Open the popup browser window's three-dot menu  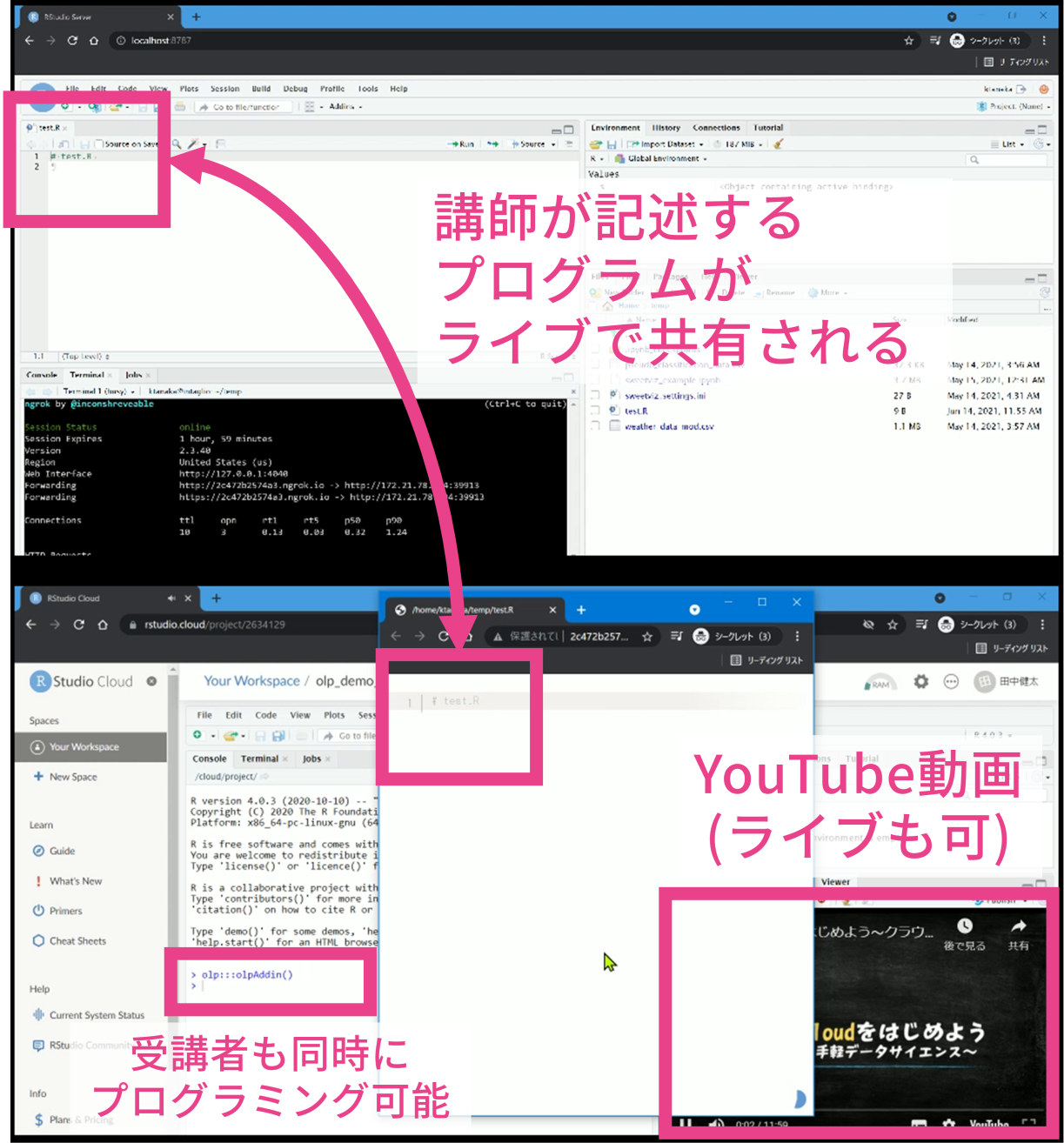pyautogui.click(x=797, y=636)
